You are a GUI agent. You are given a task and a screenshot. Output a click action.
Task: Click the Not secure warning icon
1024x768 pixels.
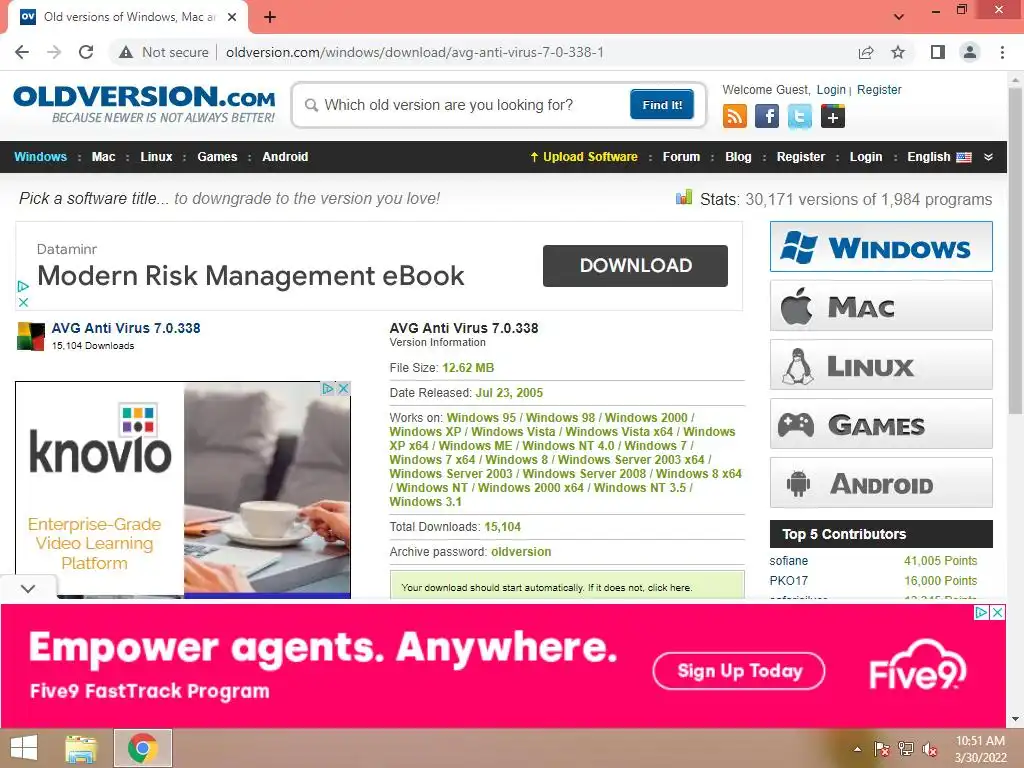pyautogui.click(x=126, y=52)
